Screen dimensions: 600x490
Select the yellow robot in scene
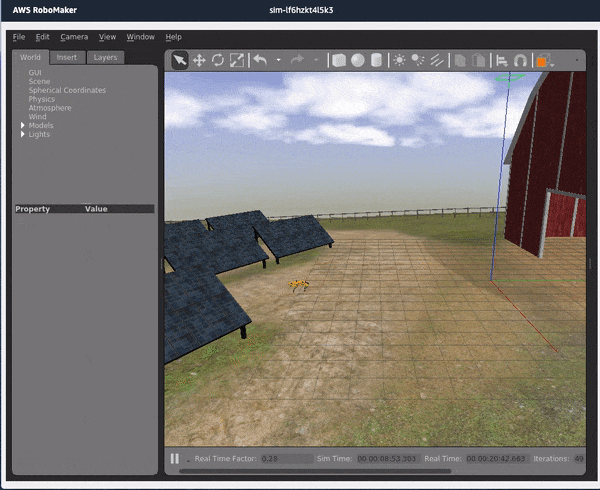(298, 286)
